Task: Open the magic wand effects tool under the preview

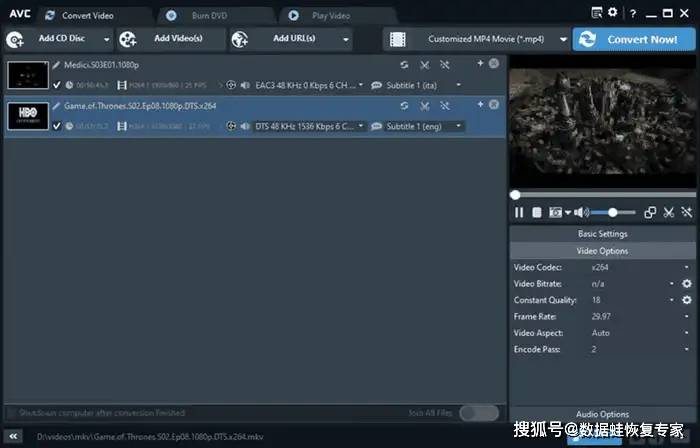Action: (686, 212)
